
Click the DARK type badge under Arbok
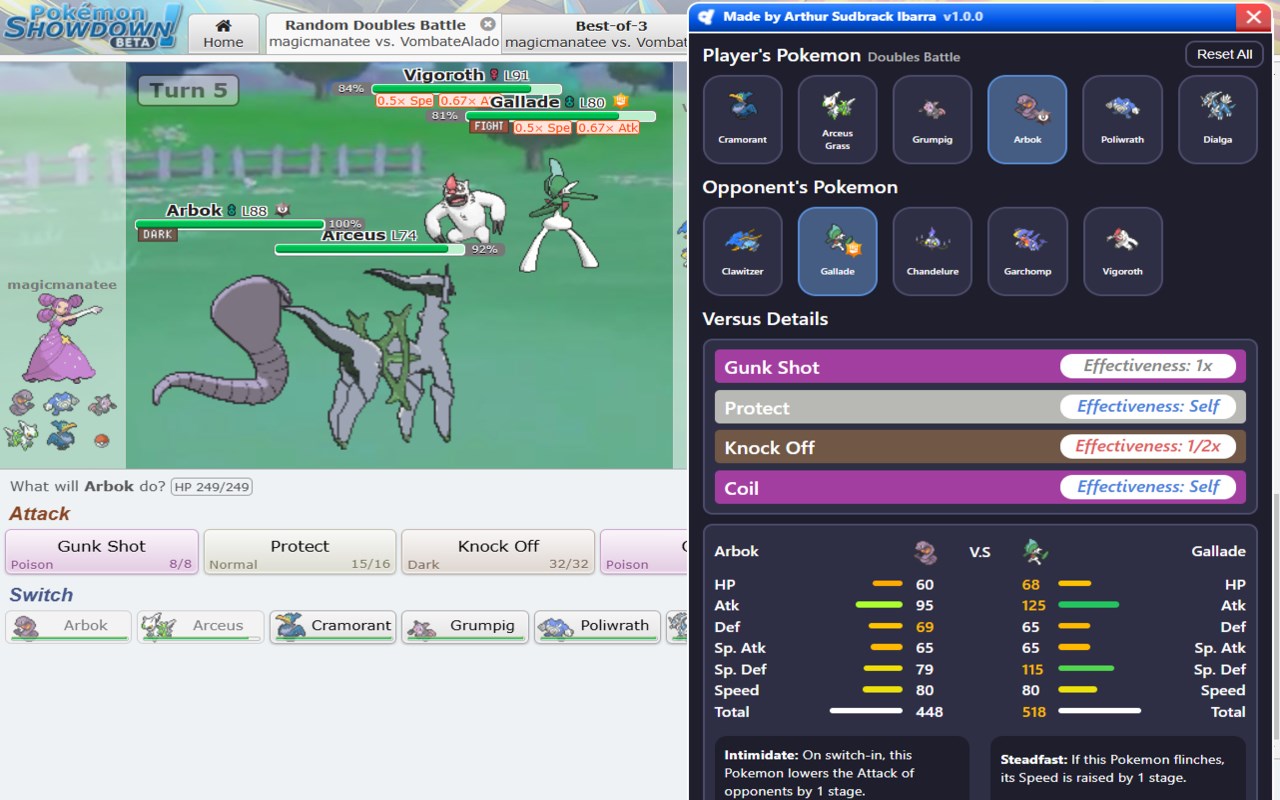click(x=157, y=234)
